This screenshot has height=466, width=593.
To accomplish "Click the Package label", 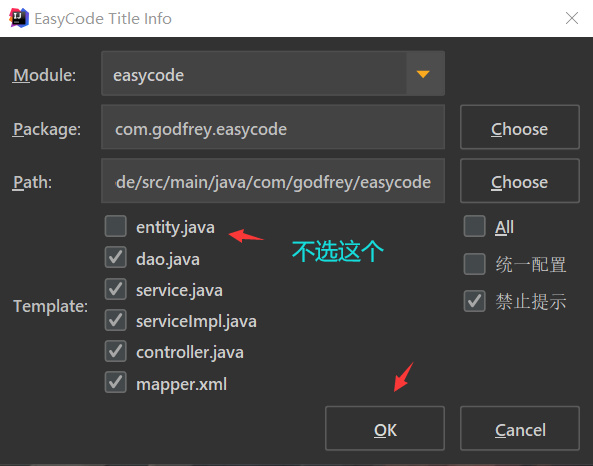I will point(47,129).
